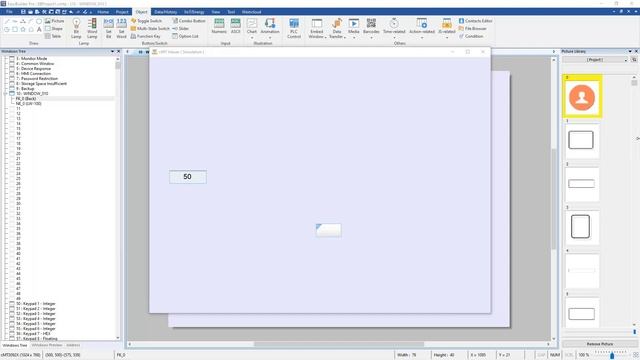Switch to the View ribbon tab
The image size is (640, 360).
(x=216, y=12)
